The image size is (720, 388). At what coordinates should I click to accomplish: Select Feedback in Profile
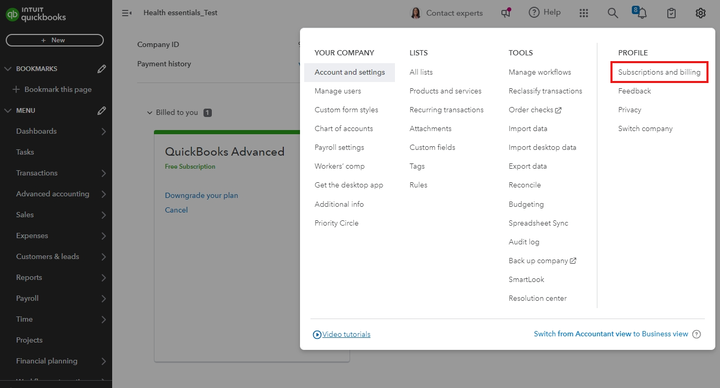tap(634, 91)
